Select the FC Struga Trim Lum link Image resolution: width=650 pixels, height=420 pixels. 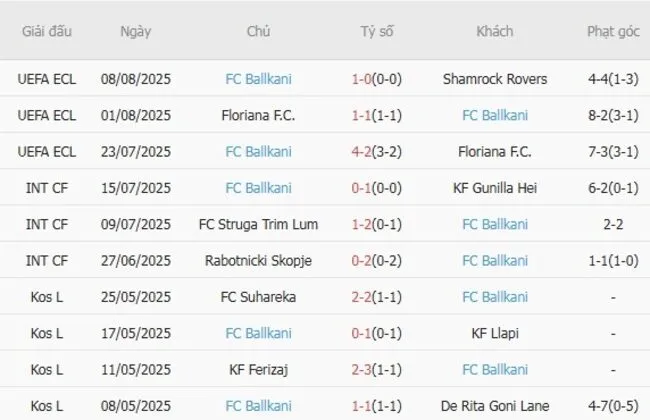pos(258,224)
